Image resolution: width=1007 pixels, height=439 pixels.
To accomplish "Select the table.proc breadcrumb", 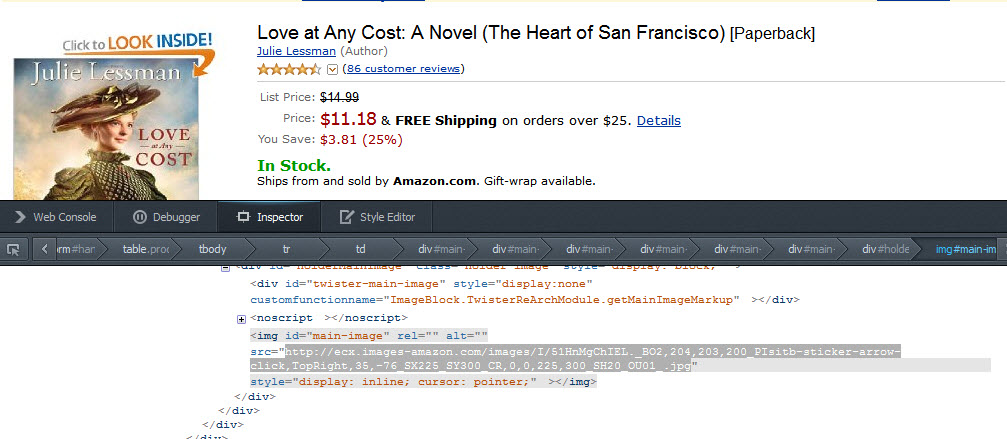I will pyautogui.click(x=145, y=250).
